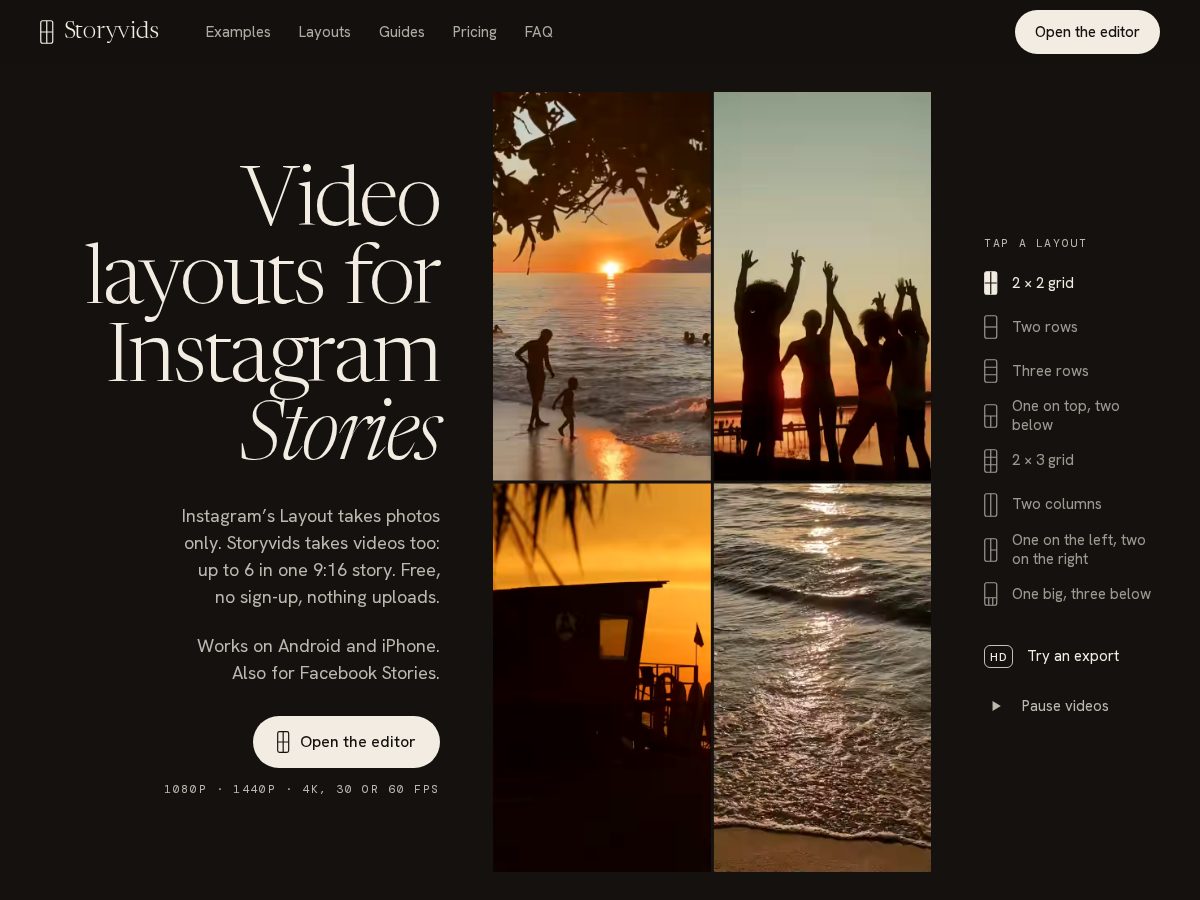Click the Pause videos label
This screenshot has width=1200, height=900.
[x=1065, y=706]
